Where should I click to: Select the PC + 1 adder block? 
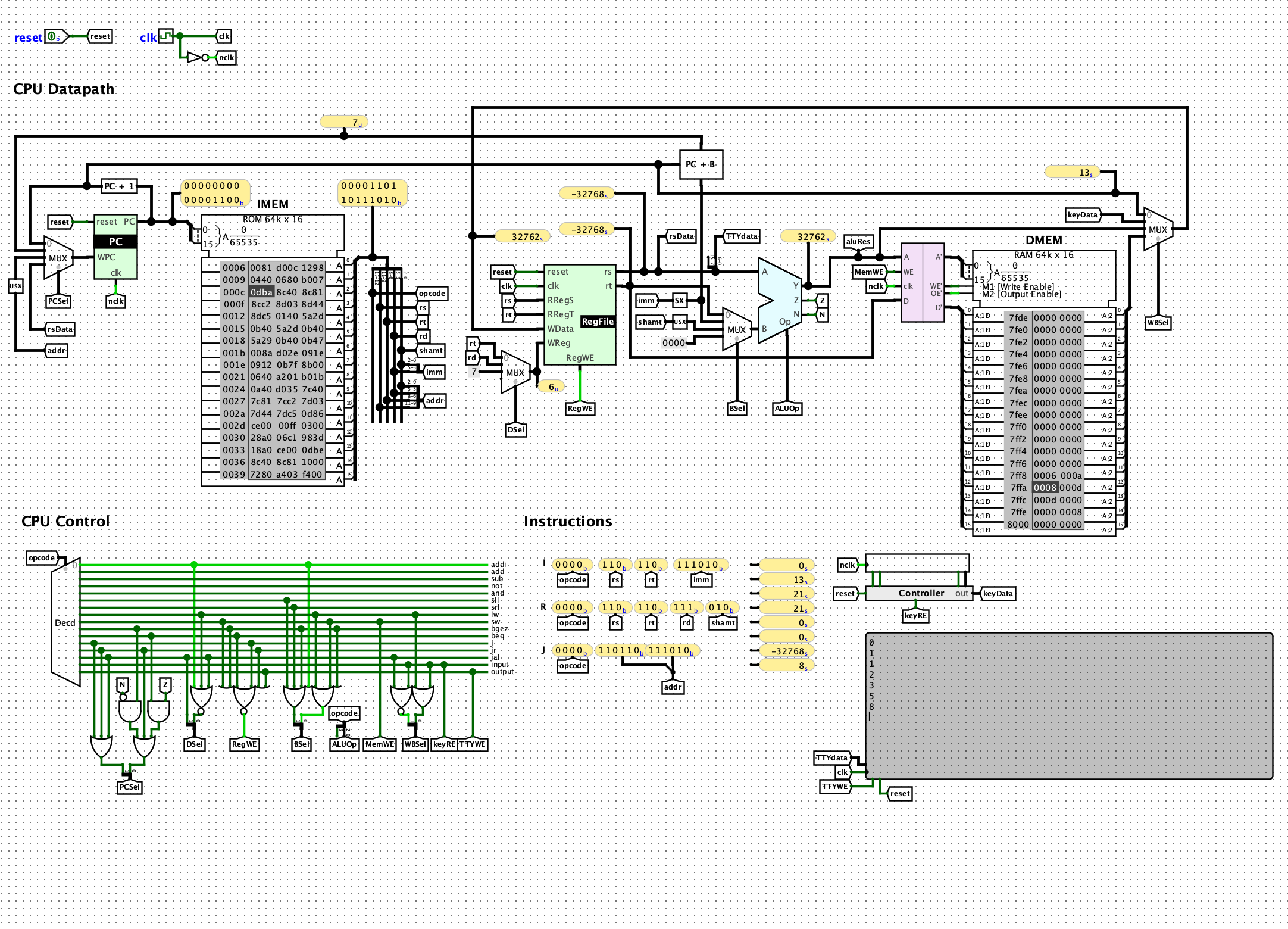(x=119, y=186)
